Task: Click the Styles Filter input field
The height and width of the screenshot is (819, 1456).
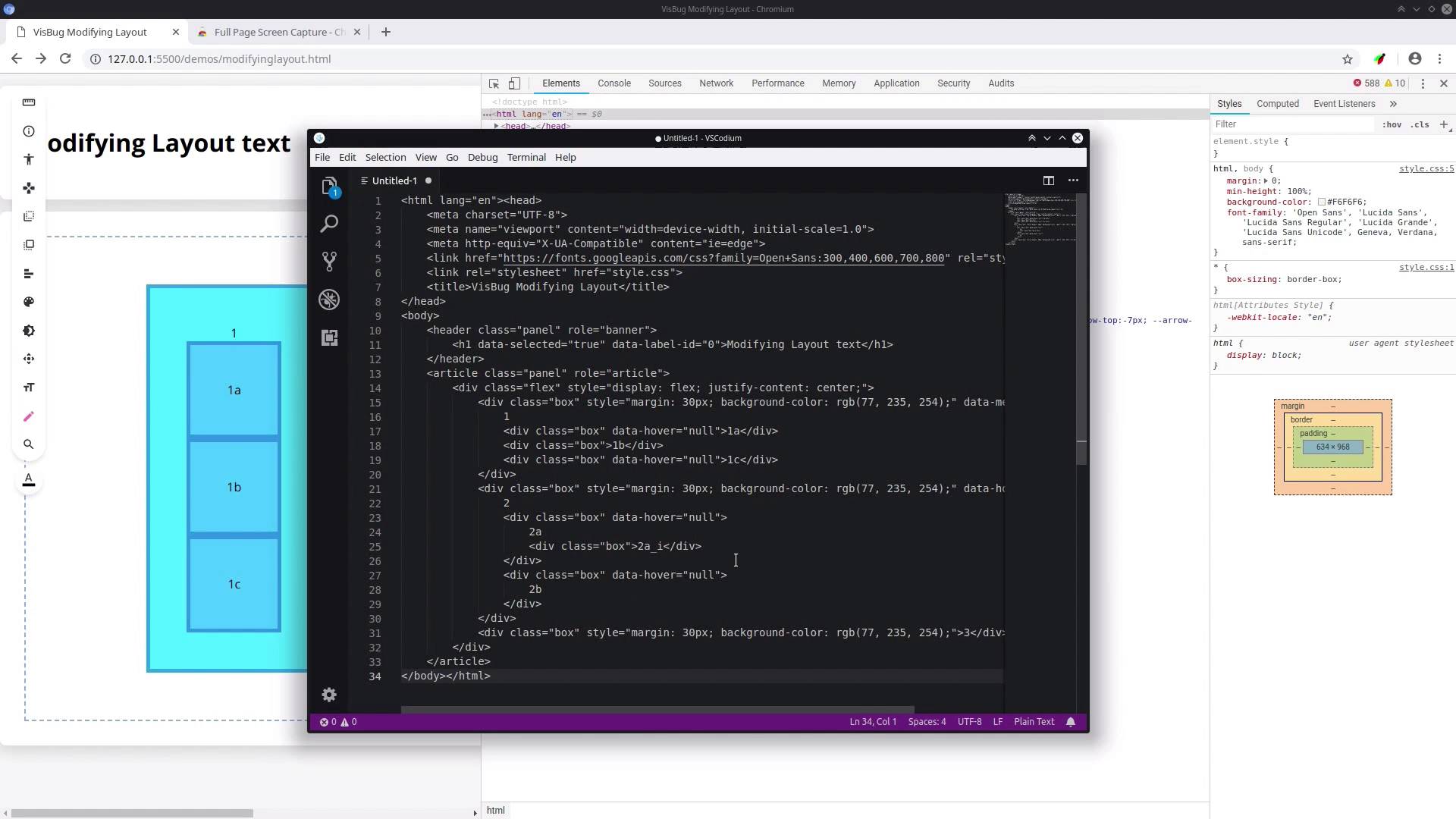Action: (1289, 124)
